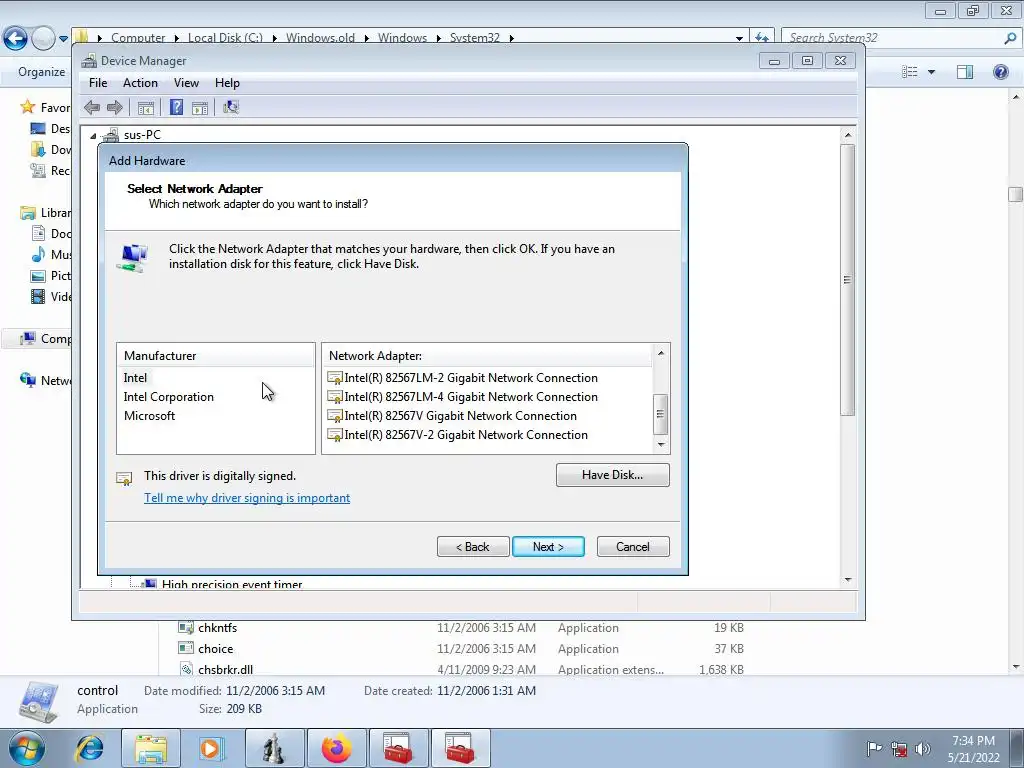Select Intel(R) 82567LM-2 Gigabit Network Connection

coord(463,377)
